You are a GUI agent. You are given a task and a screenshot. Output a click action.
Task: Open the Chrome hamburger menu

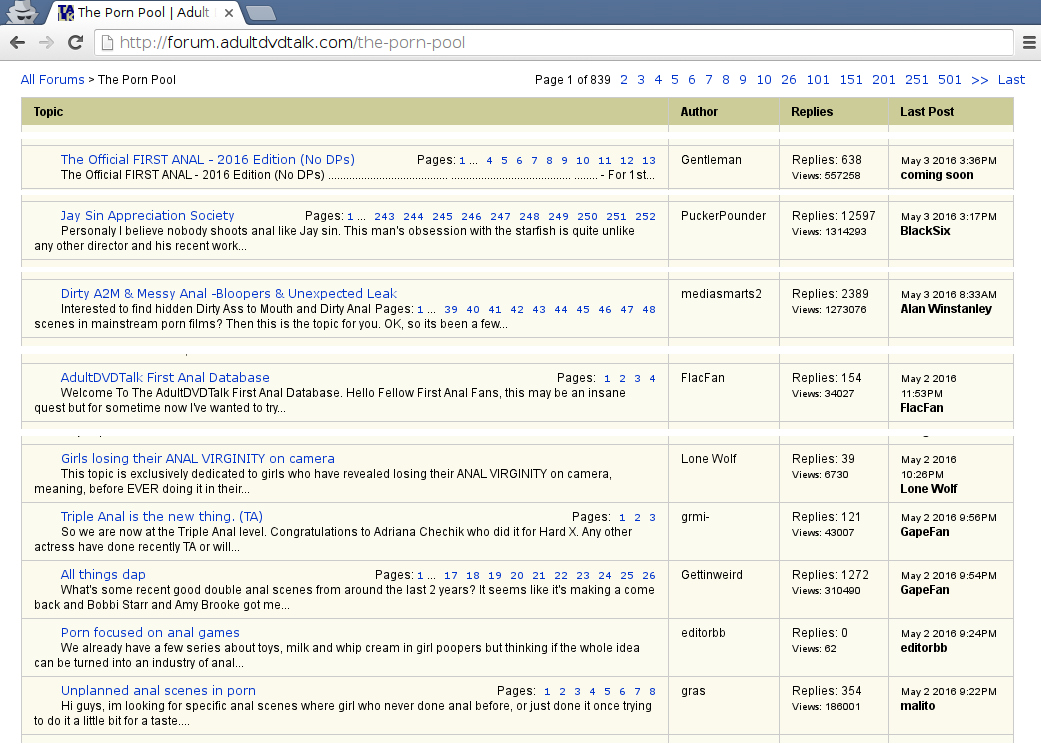(x=1029, y=42)
